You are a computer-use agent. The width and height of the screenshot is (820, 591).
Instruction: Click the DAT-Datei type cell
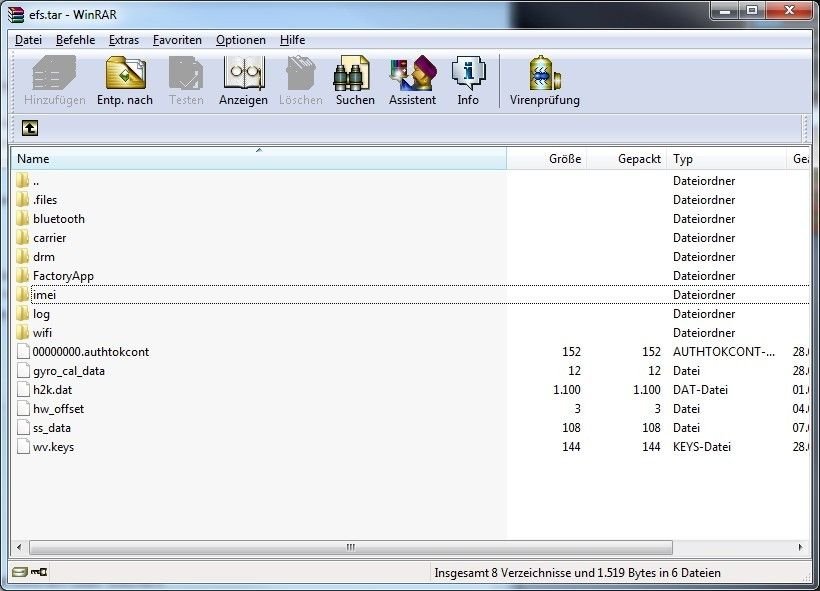[700, 390]
